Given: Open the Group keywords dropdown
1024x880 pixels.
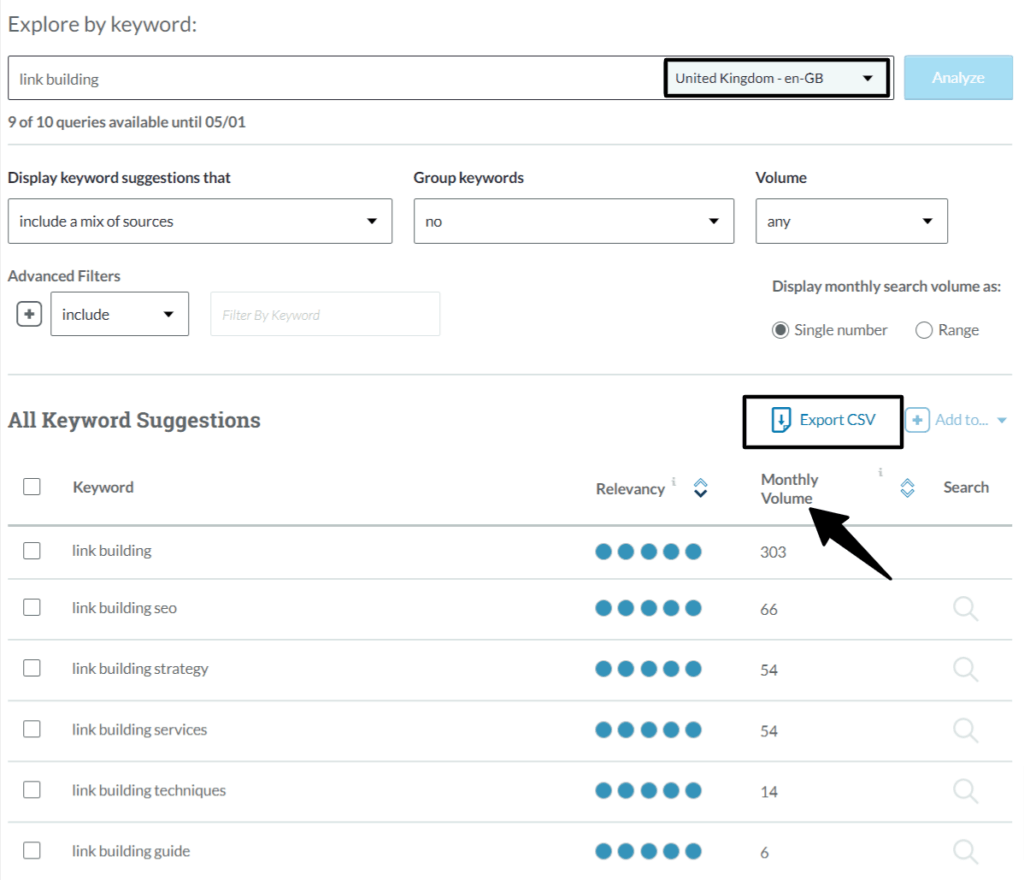Looking at the screenshot, I should (573, 221).
